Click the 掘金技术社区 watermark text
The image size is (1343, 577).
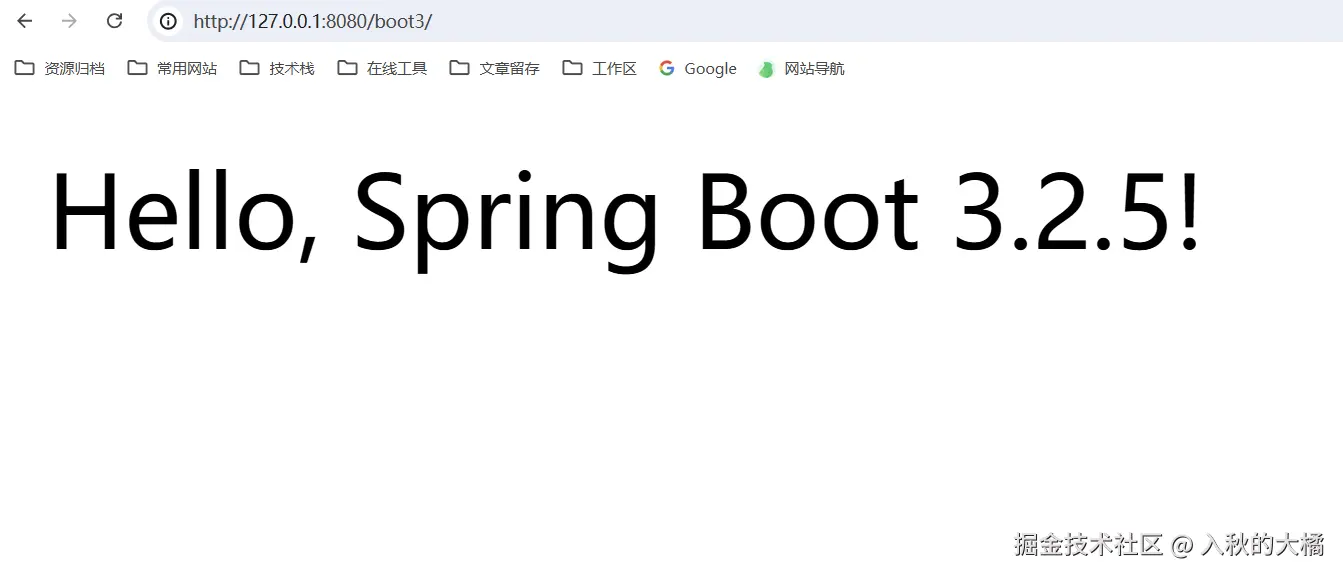[1088, 546]
